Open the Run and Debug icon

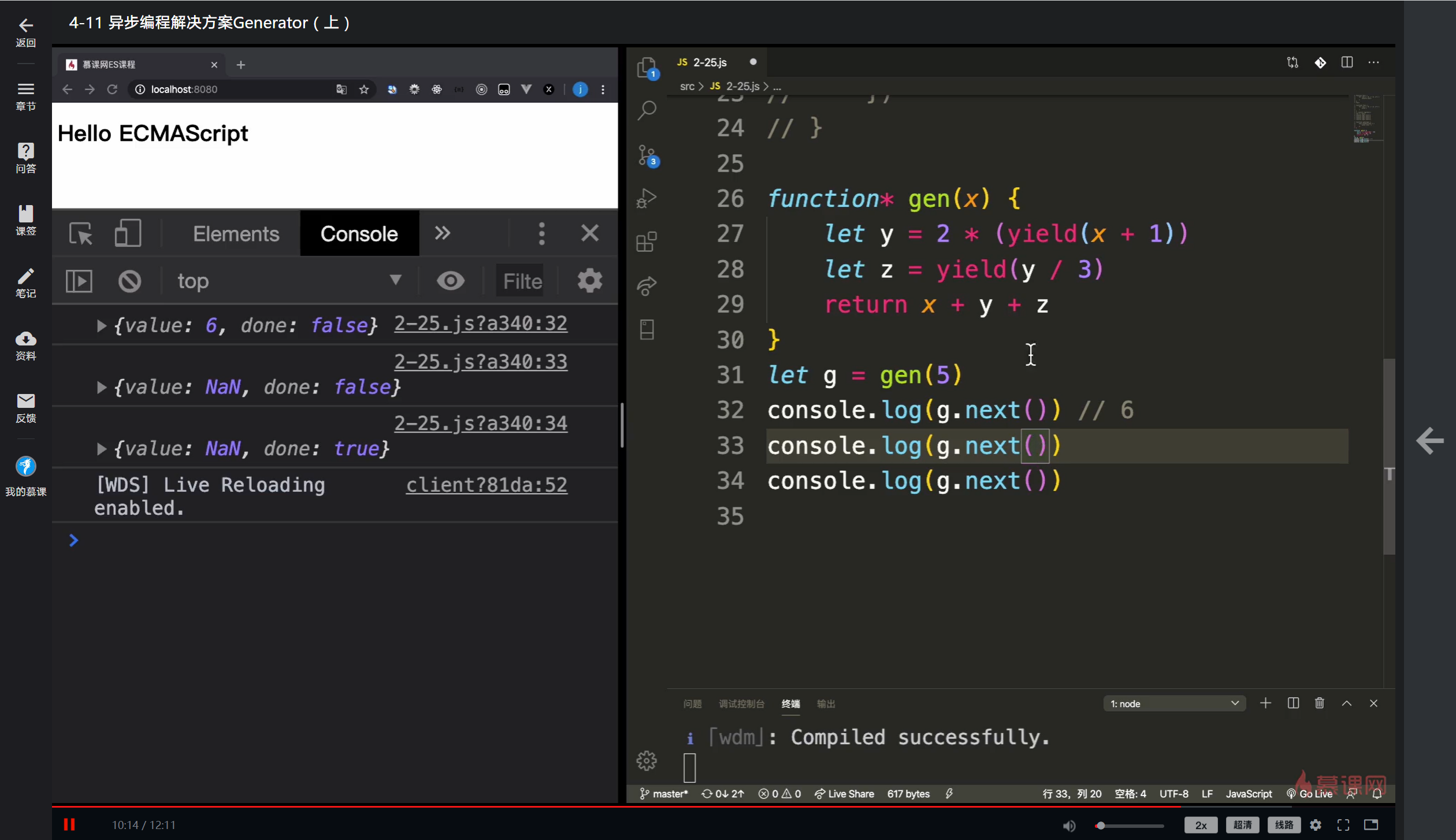(647, 199)
